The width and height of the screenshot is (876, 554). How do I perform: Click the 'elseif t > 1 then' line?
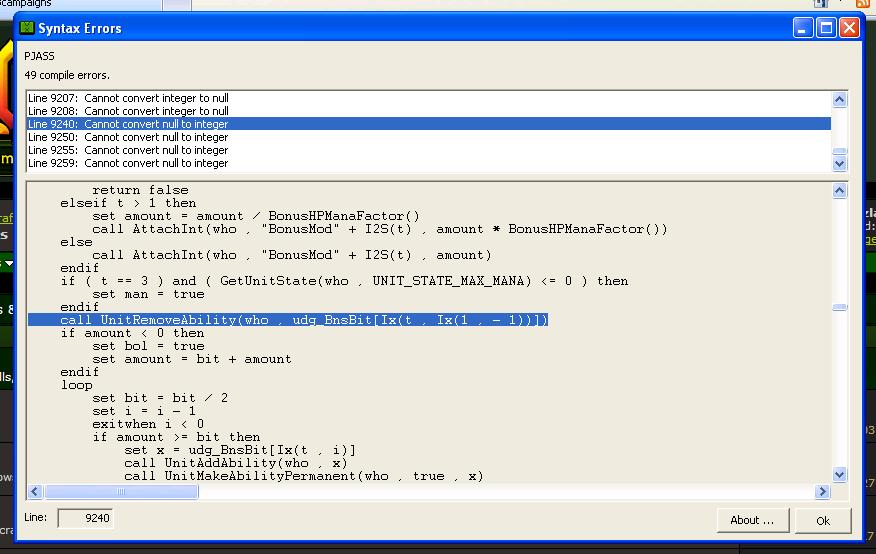[x=128, y=203]
